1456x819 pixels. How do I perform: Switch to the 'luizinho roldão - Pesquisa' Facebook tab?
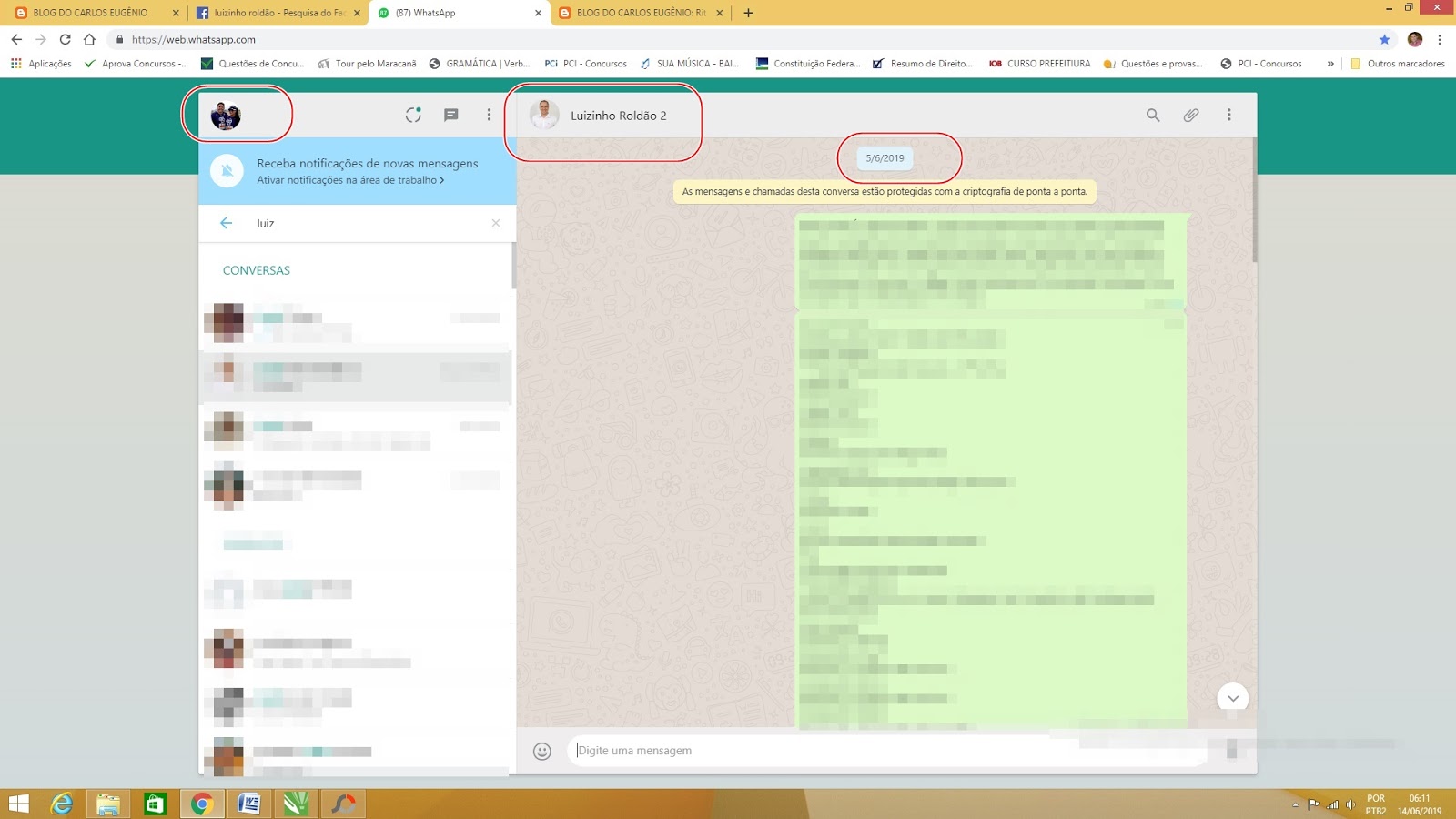[278, 13]
